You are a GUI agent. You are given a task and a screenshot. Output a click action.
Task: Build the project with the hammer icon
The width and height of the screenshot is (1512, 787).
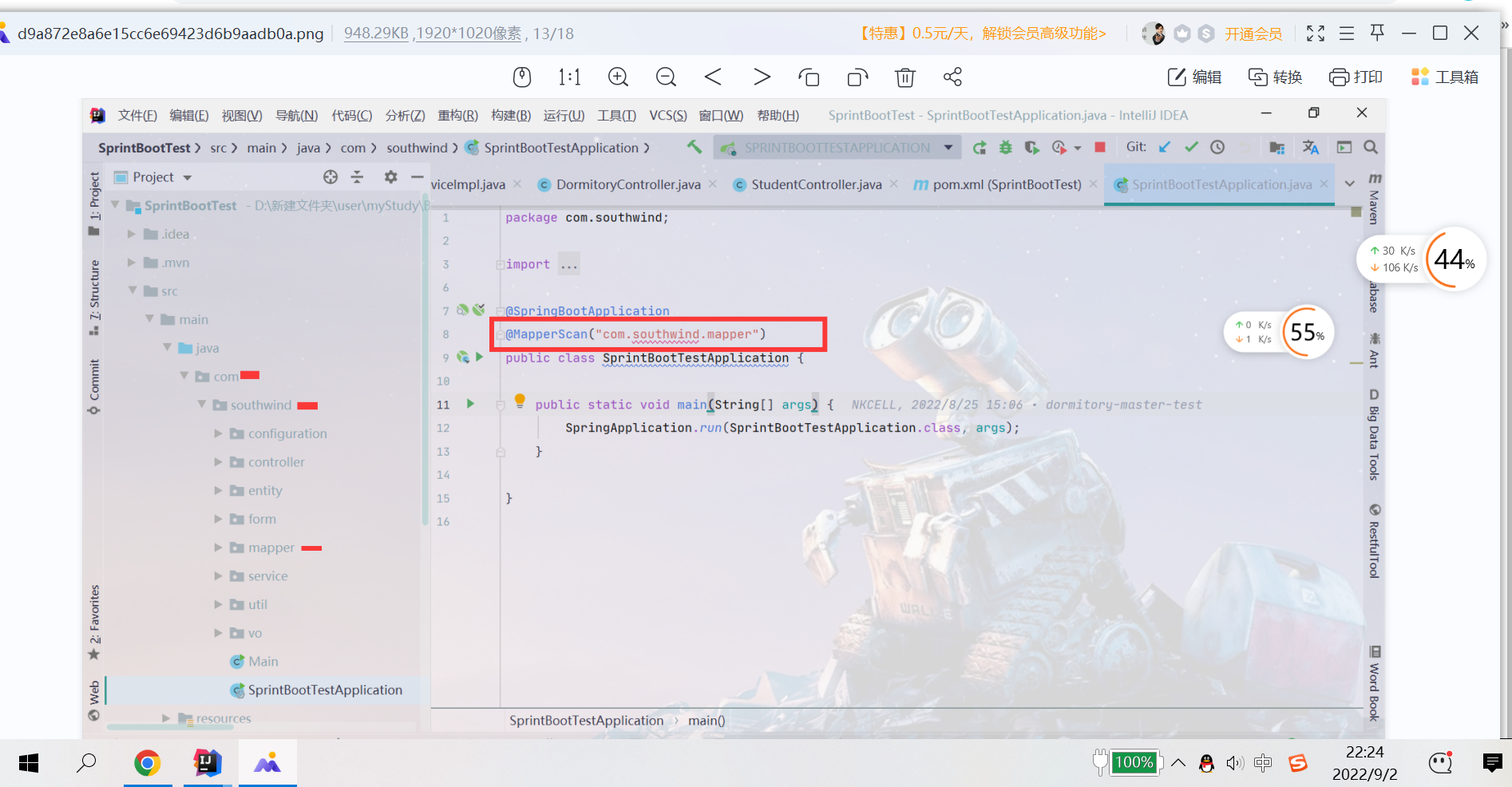[x=695, y=147]
